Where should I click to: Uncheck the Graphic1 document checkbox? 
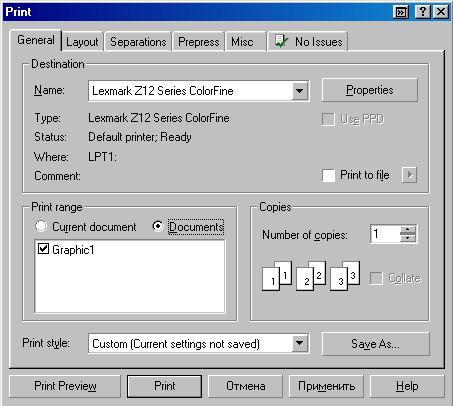click(43, 249)
